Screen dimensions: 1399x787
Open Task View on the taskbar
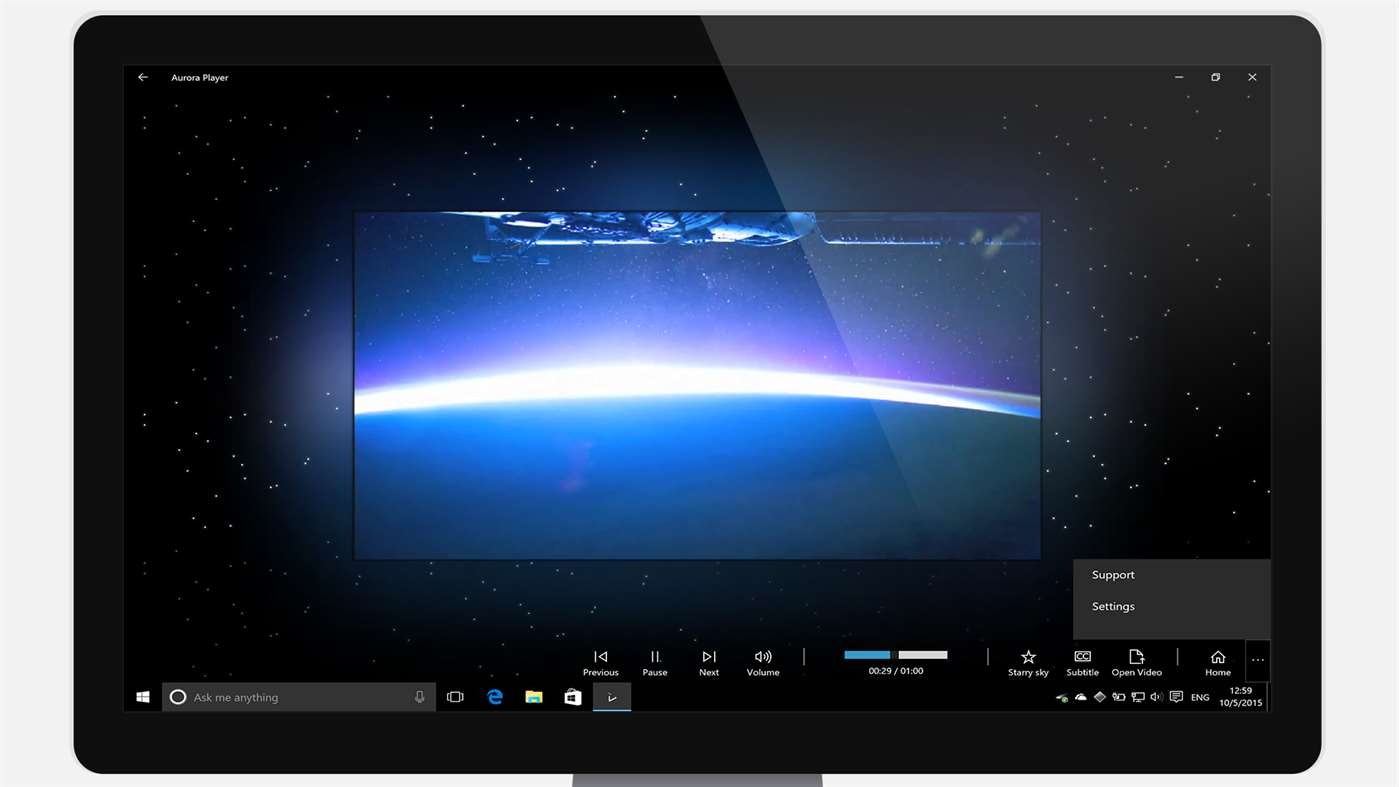pyautogui.click(x=455, y=697)
